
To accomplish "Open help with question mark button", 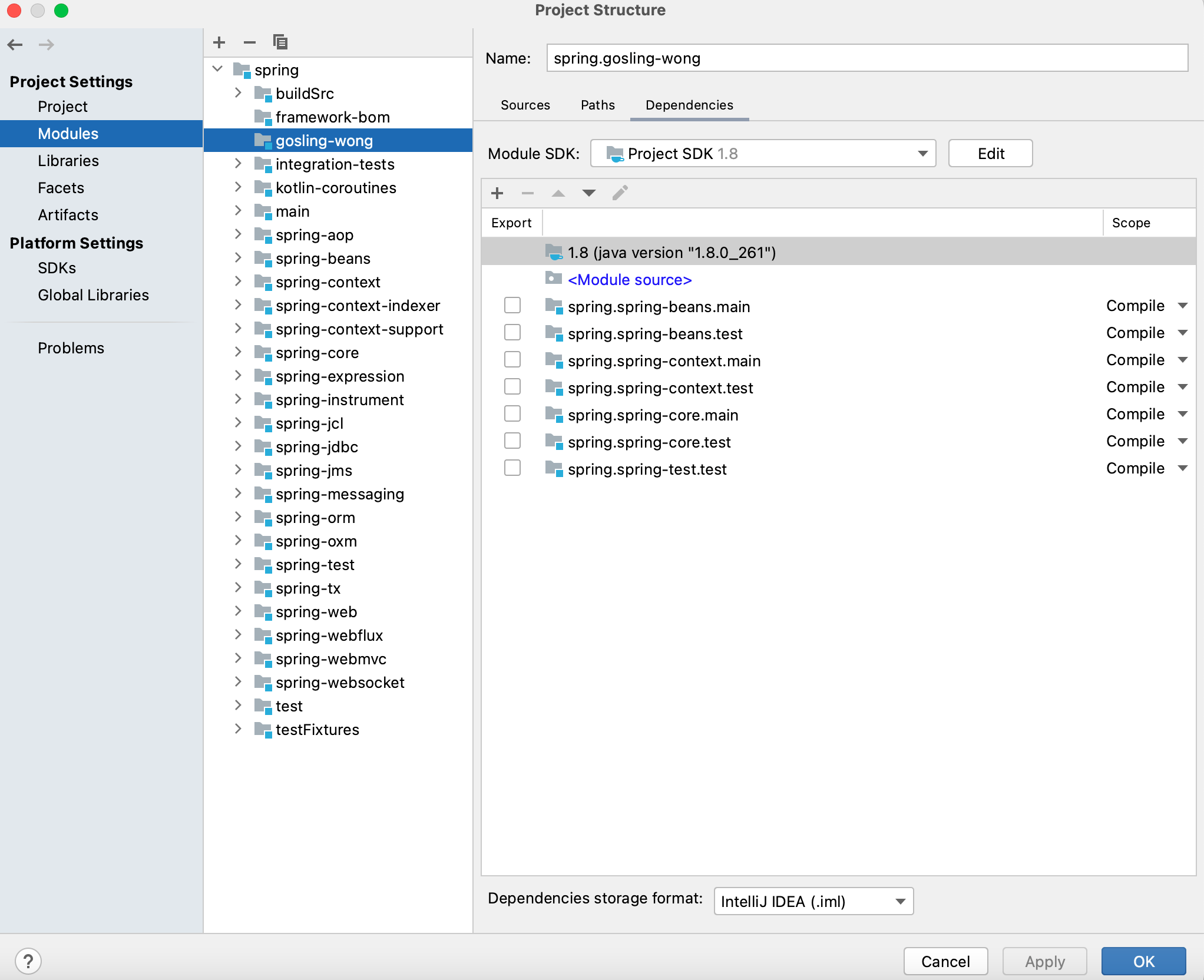I will pos(28,961).
